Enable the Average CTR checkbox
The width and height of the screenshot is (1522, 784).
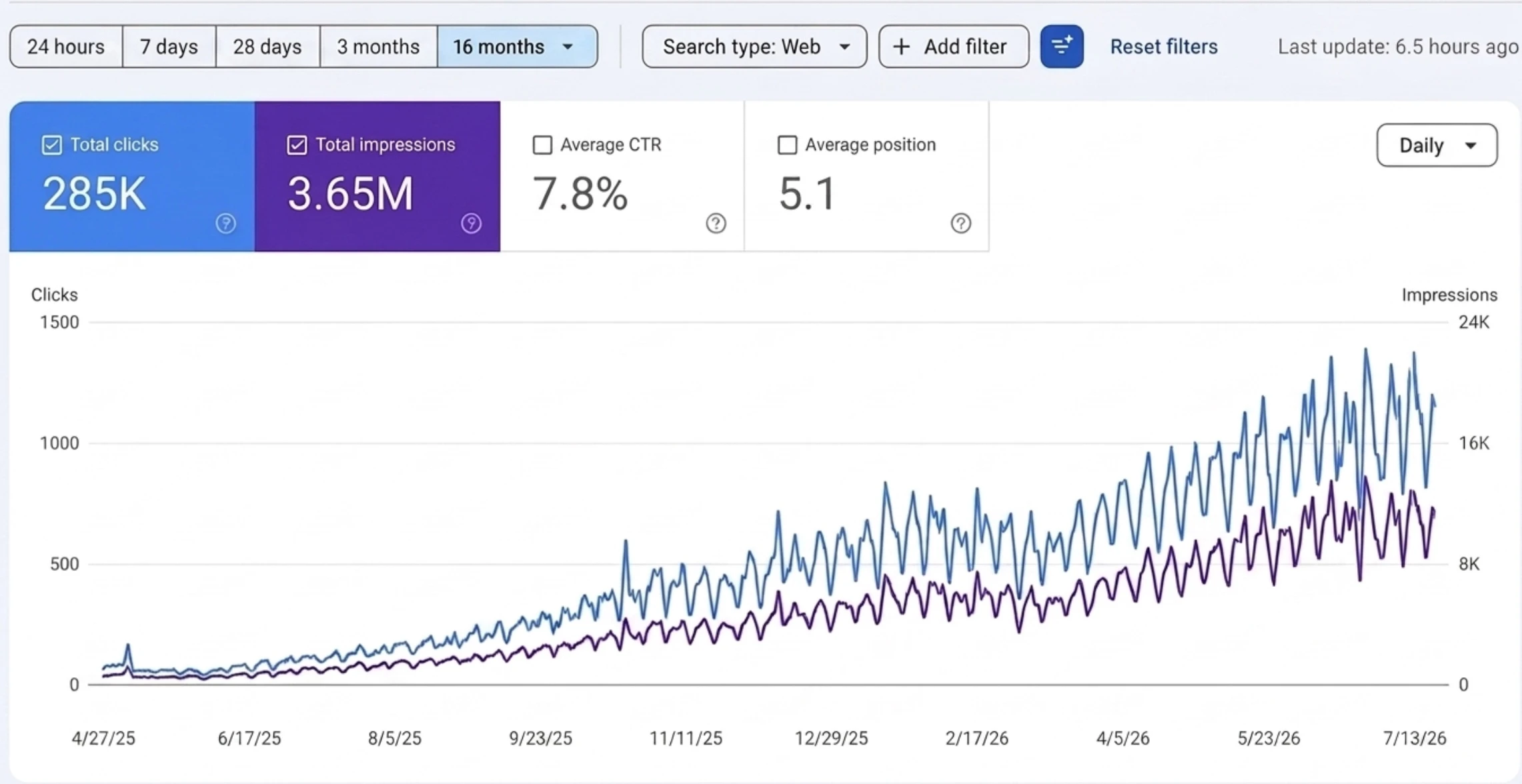click(542, 145)
